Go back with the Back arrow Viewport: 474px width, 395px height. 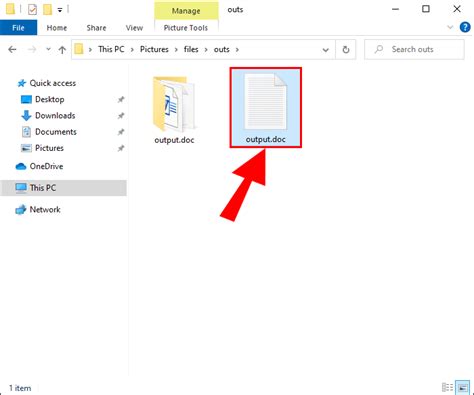[x=12, y=50]
